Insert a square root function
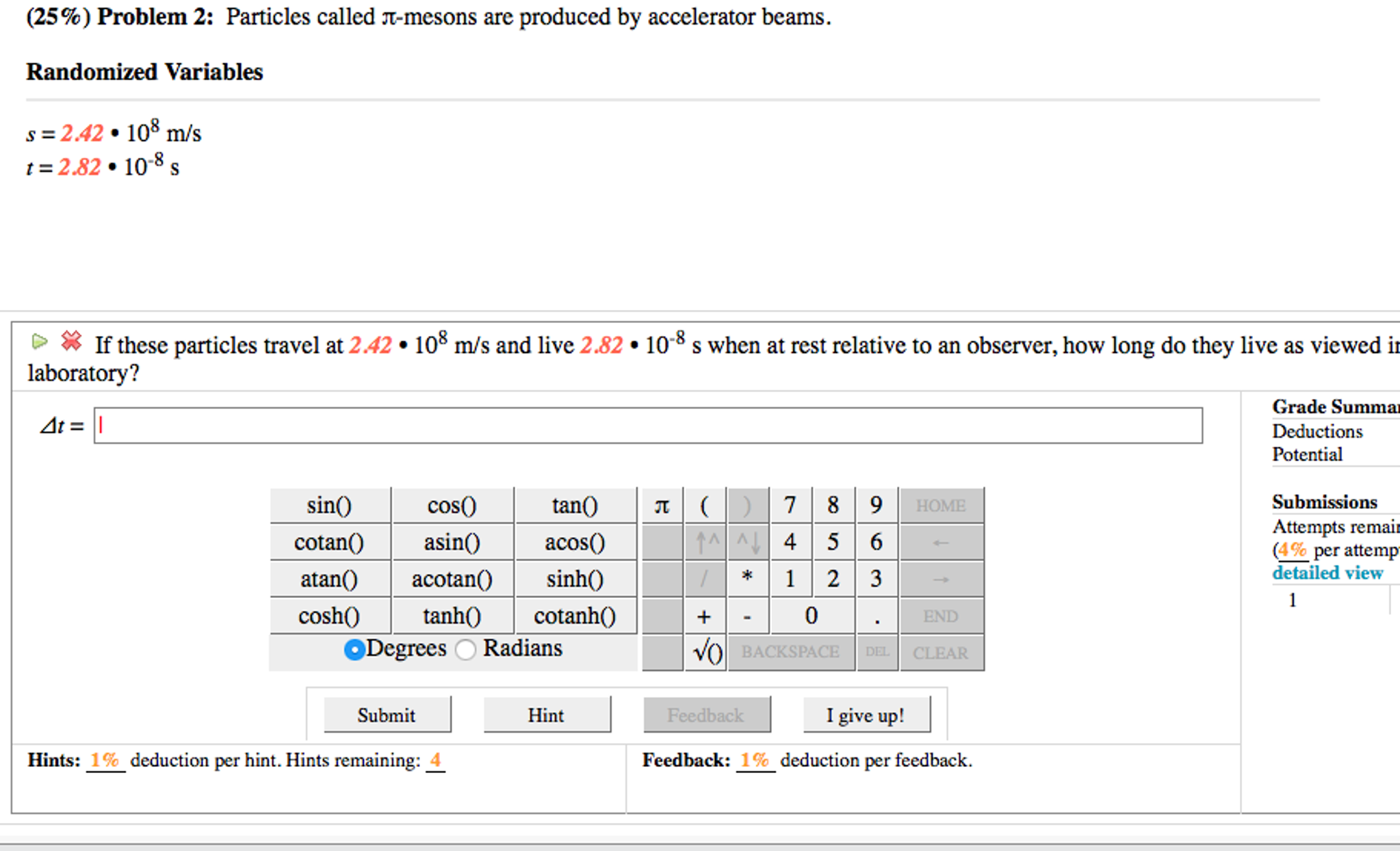This screenshot has width=1400, height=851. click(705, 653)
